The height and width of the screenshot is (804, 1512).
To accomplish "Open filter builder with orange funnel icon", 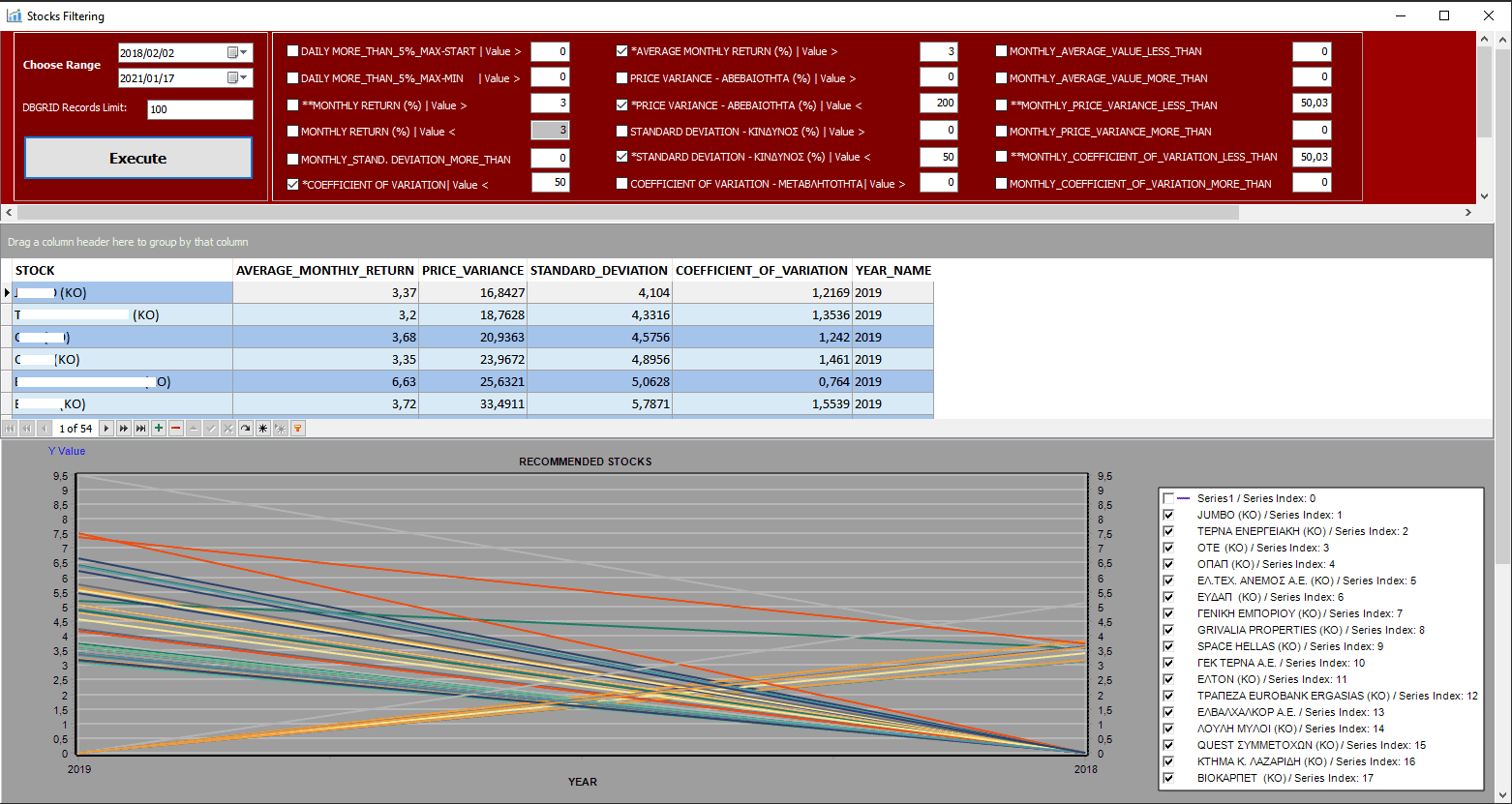I will pos(298,428).
